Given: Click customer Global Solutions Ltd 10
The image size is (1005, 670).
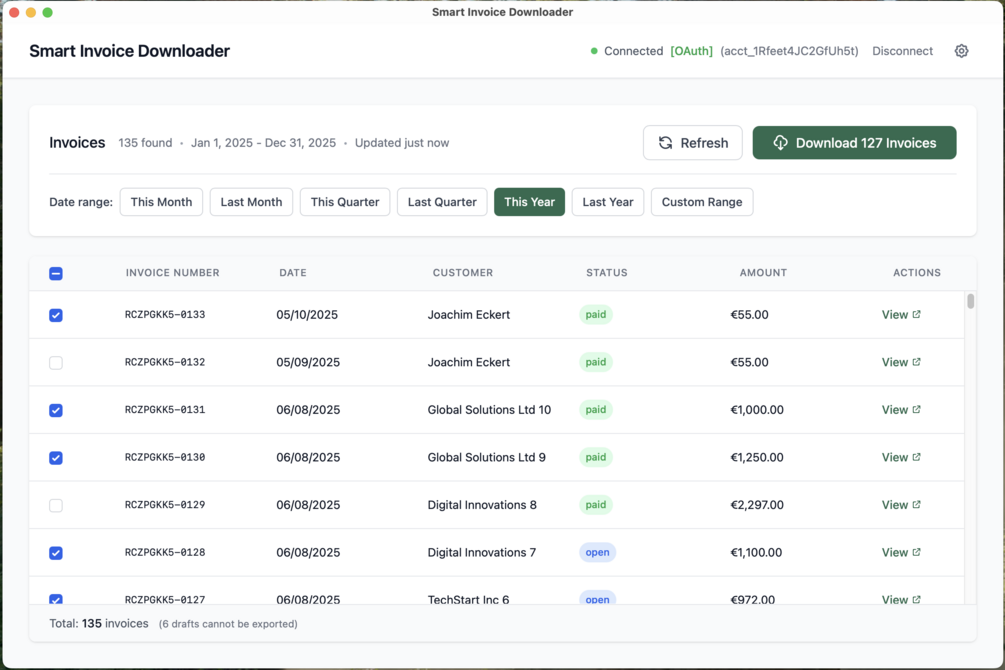Looking at the screenshot, I should coord(489,409).
